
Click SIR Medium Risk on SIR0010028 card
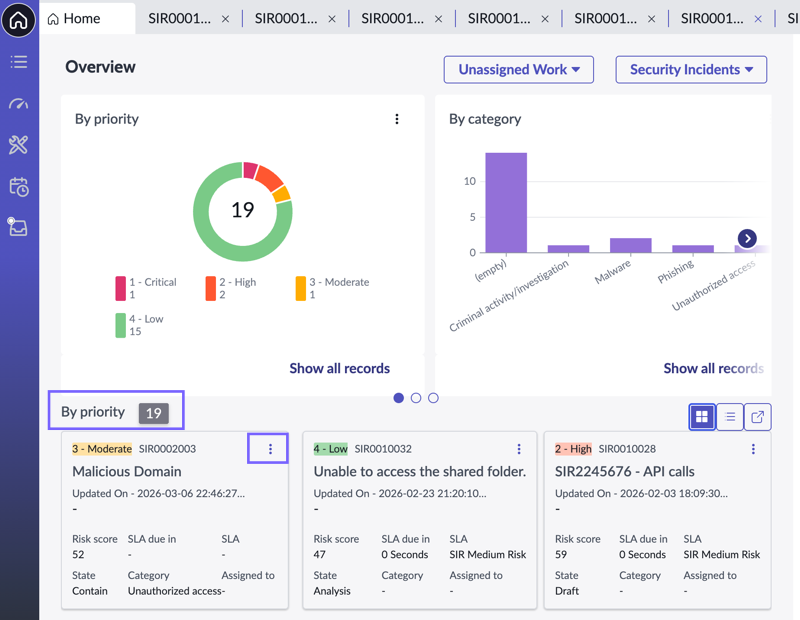(x=722, y=555)
